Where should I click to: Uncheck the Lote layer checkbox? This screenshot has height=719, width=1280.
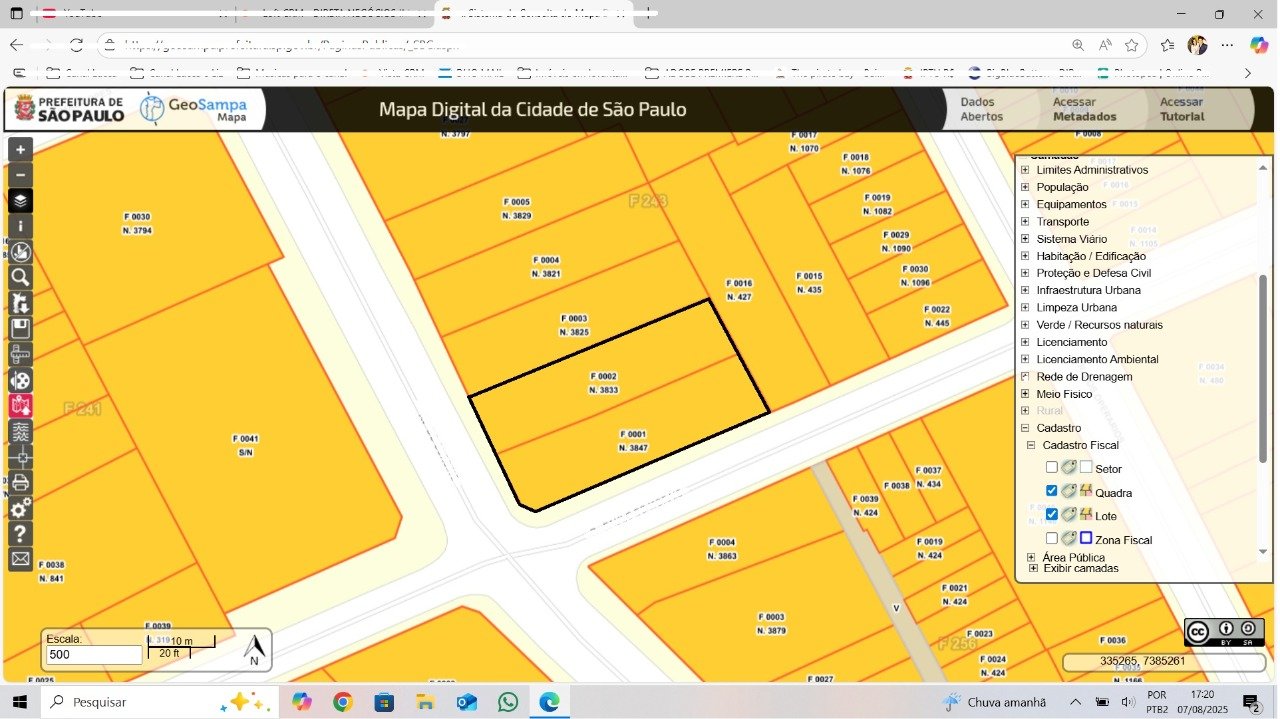pyautogui.click(x=1051, y=514)
